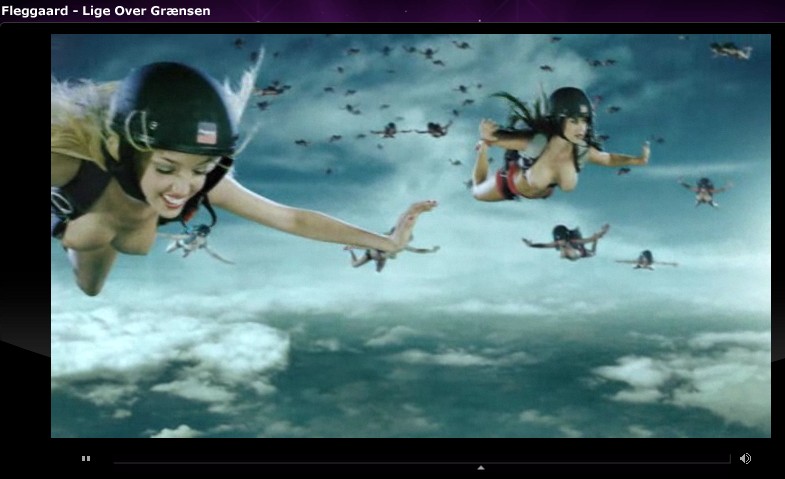
Task: Seek to one quarter along the progress bar
Action: (x=269, y=461)
